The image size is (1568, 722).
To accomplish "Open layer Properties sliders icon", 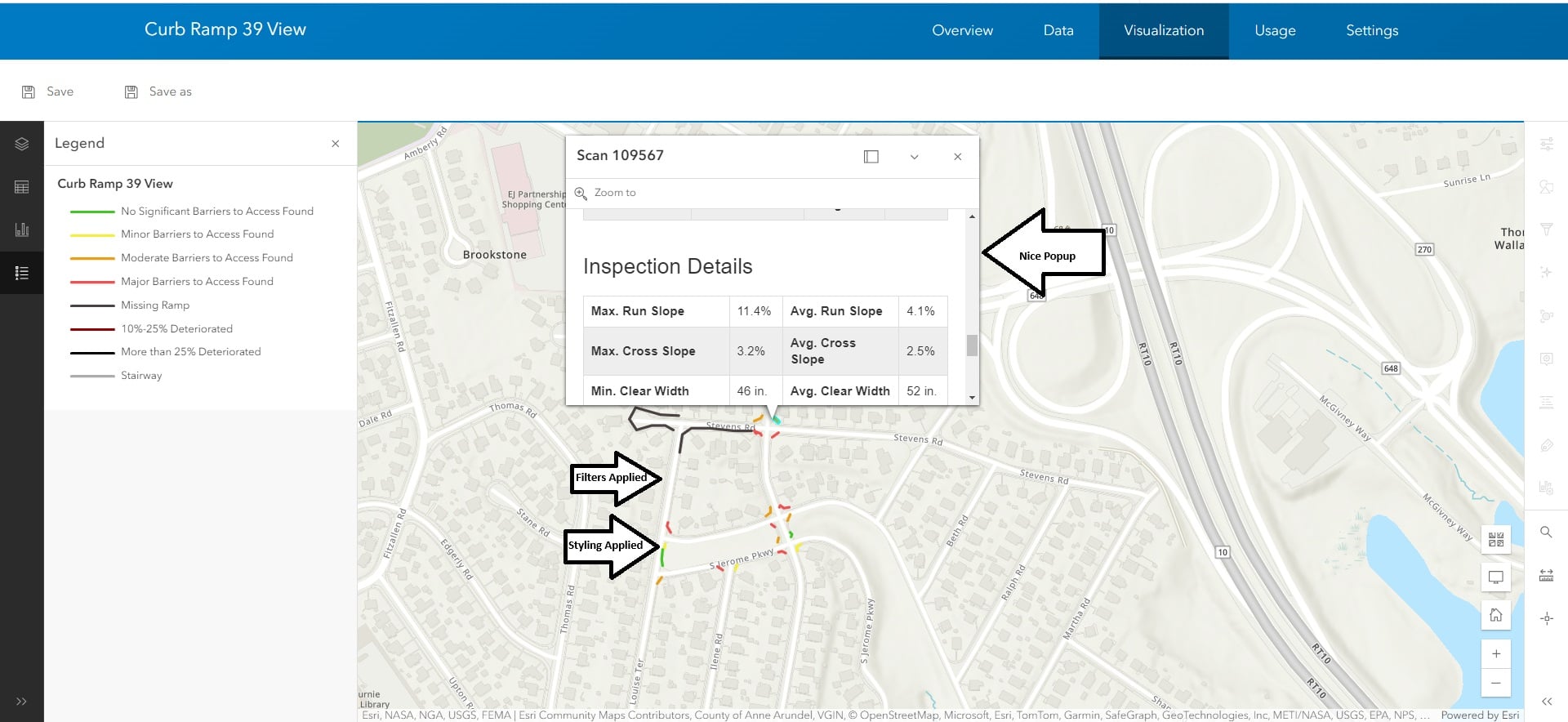I will point(1547,144).
